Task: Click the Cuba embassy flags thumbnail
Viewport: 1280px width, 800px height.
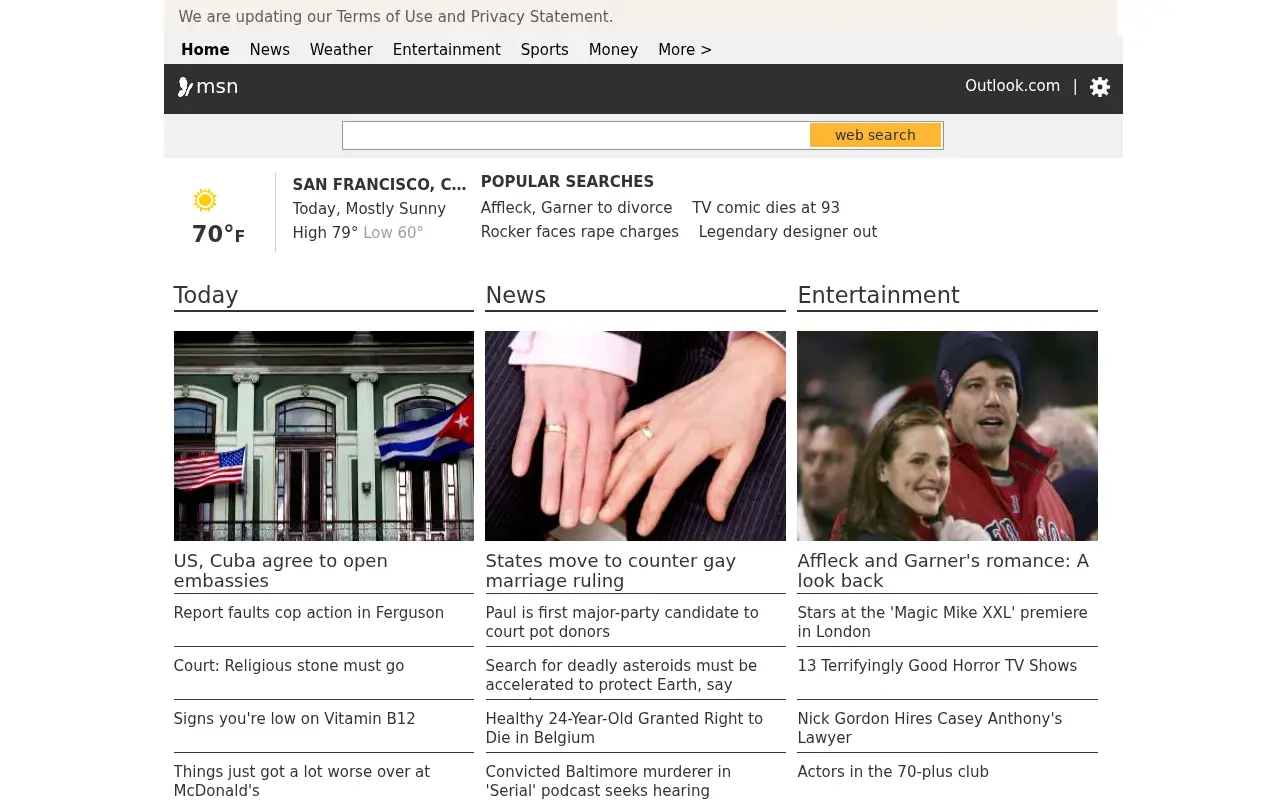Action: point(324,436)
